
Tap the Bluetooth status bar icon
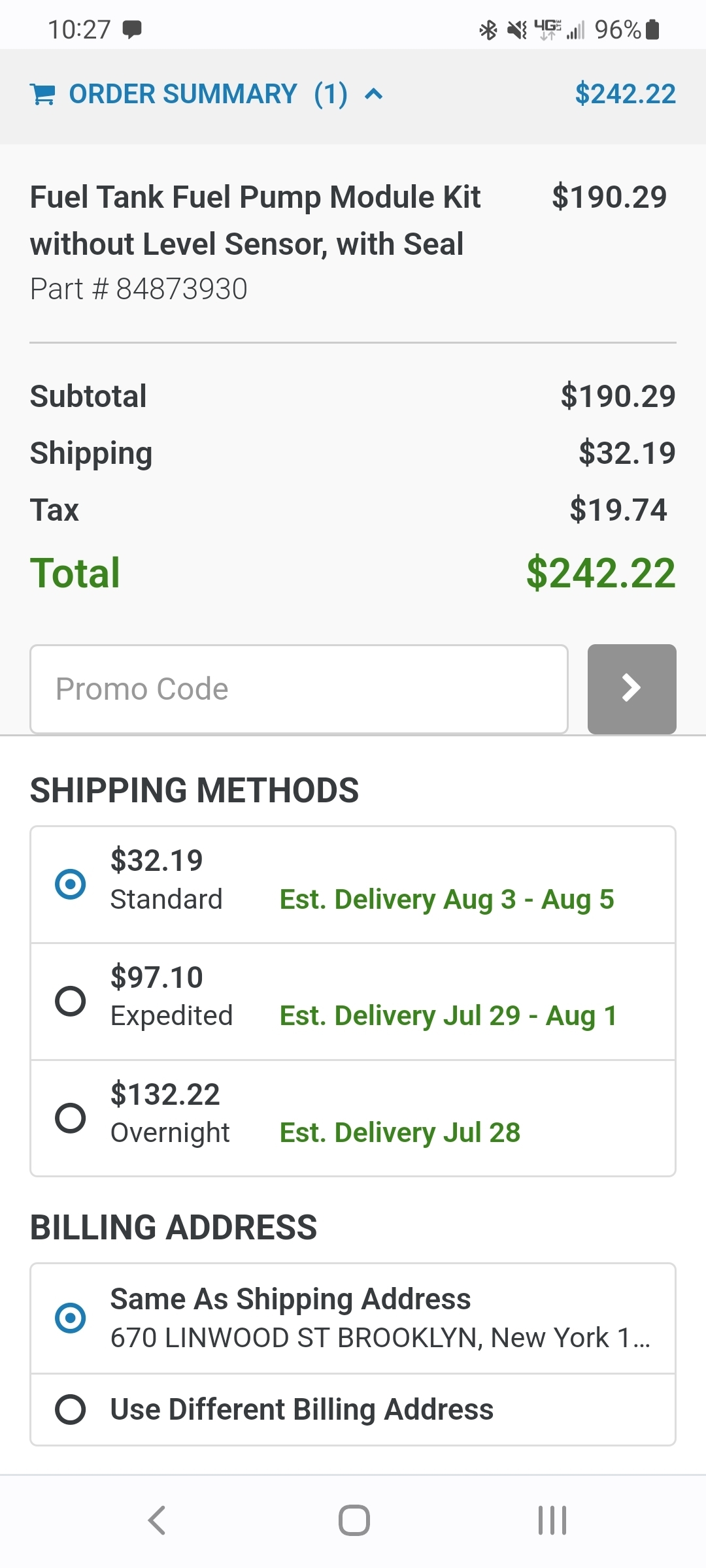coord(488,30)
